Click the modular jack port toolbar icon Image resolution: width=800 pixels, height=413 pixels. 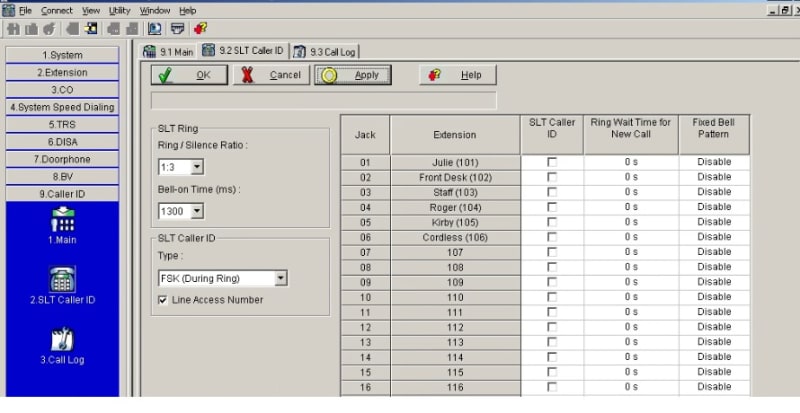pos(178,29)
